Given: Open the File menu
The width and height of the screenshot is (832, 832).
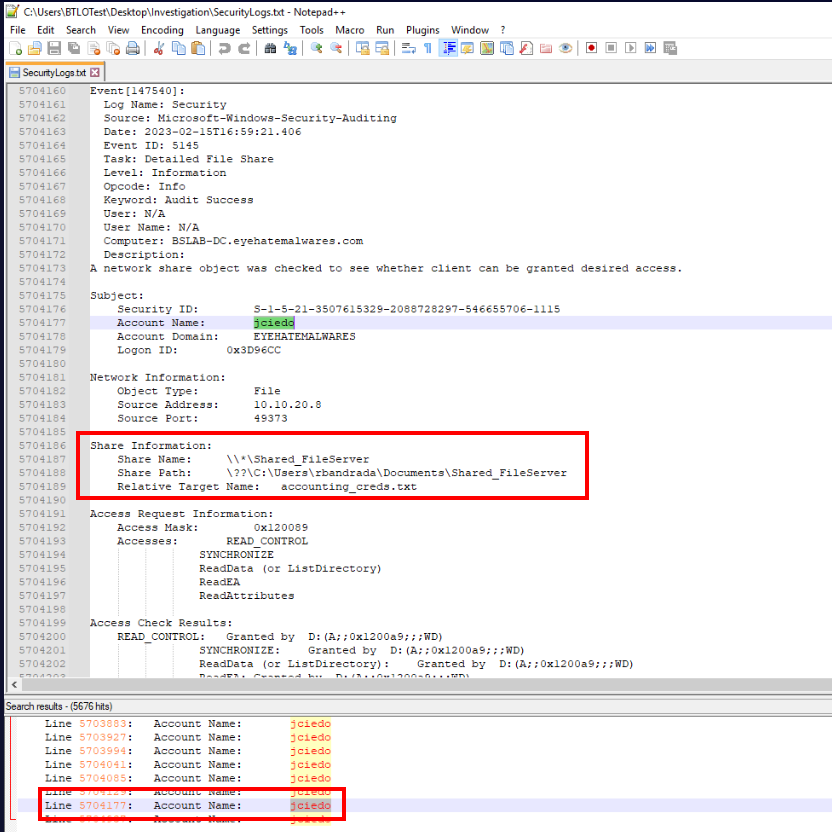Looking at the screenshot, I should [18, 30].
